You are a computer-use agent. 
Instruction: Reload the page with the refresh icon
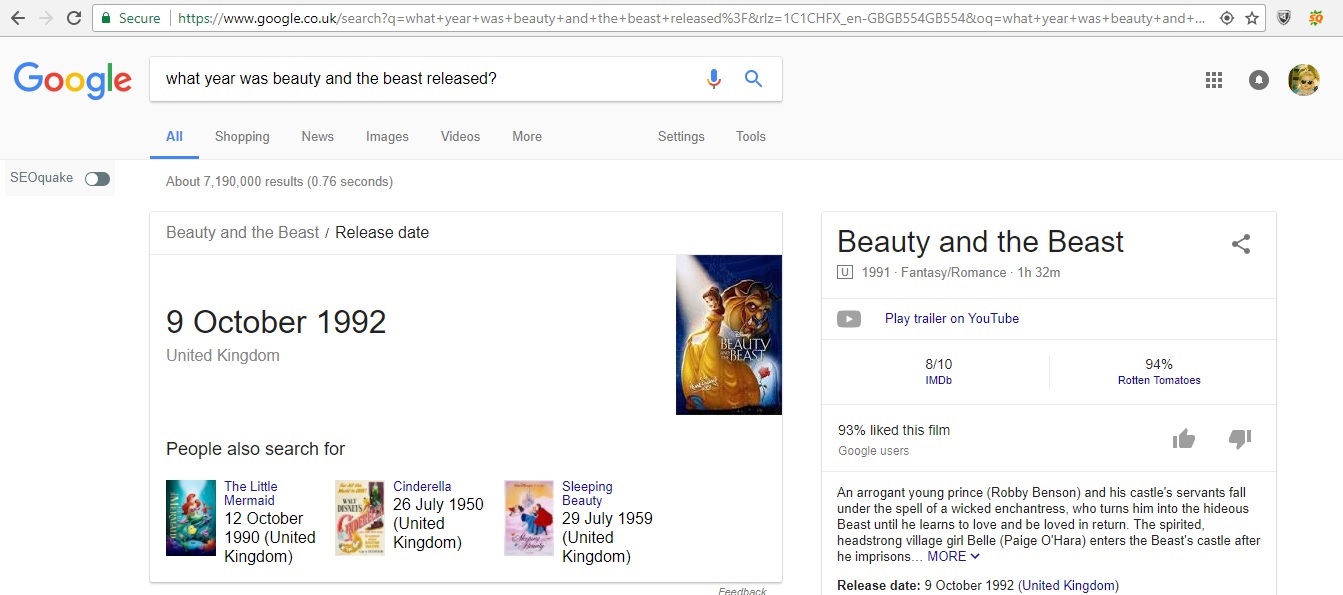tap(74, 18)
